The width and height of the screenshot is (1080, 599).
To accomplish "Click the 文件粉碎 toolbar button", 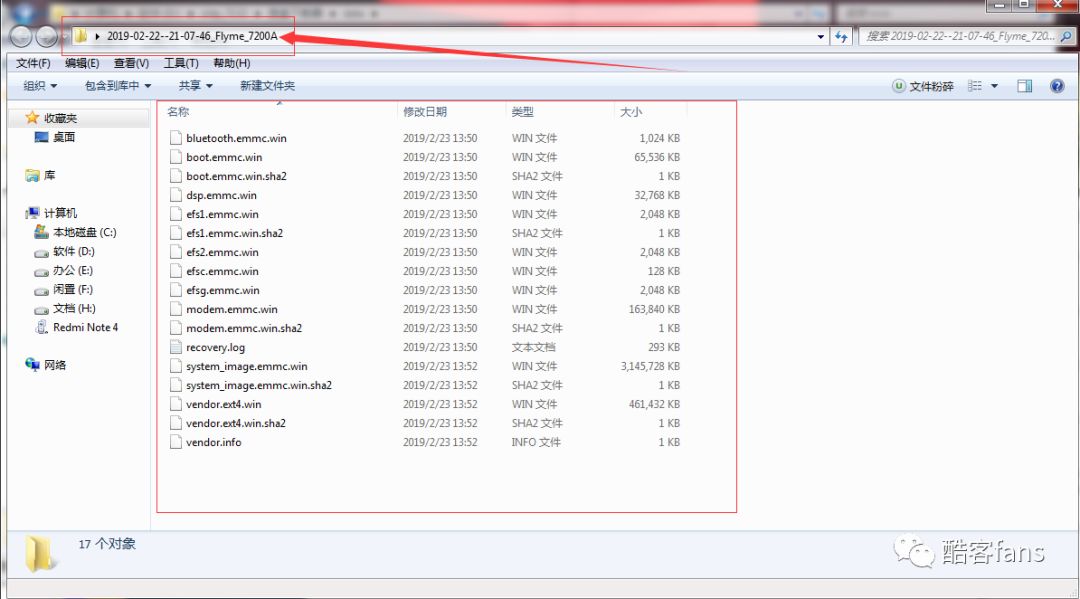I will (923, 86).
